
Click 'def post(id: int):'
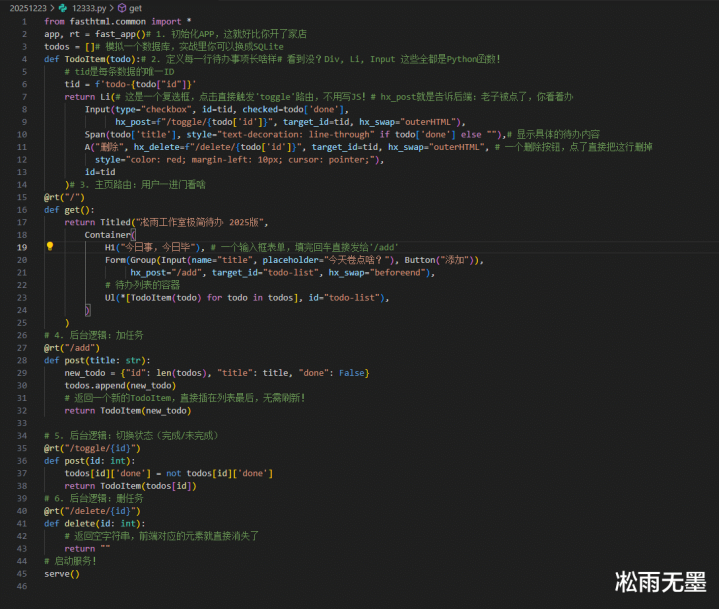coord(90,460)
